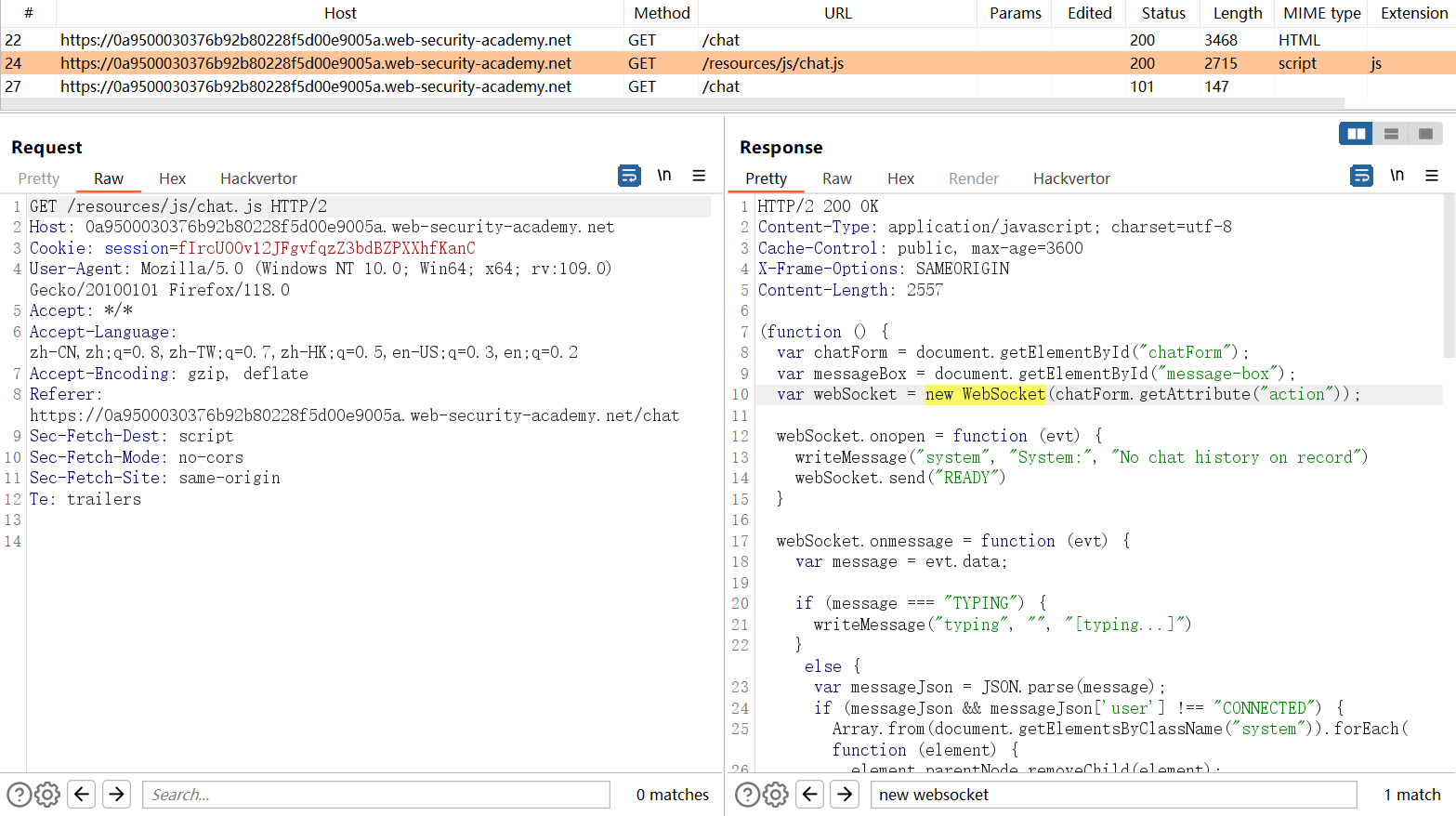Sort history by Status column header
1456x816 pixels.
pyautogui.click(x=1163, y=13)
